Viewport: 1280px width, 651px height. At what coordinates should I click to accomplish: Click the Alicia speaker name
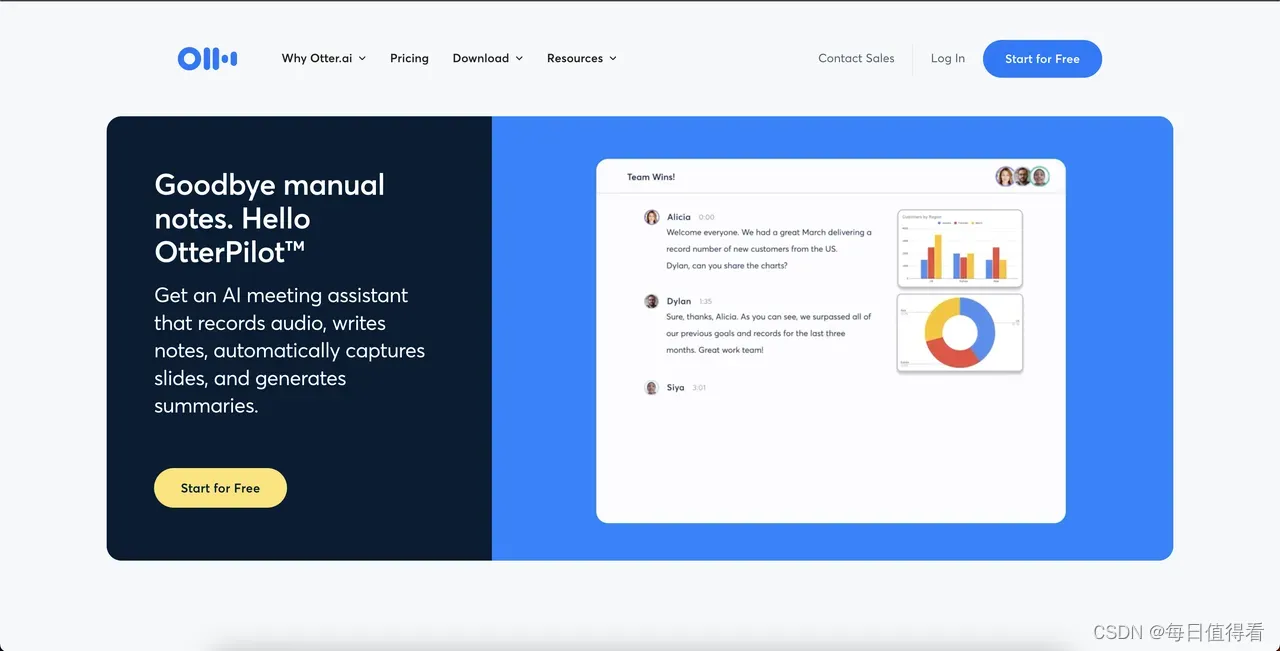tap(679, 217)
